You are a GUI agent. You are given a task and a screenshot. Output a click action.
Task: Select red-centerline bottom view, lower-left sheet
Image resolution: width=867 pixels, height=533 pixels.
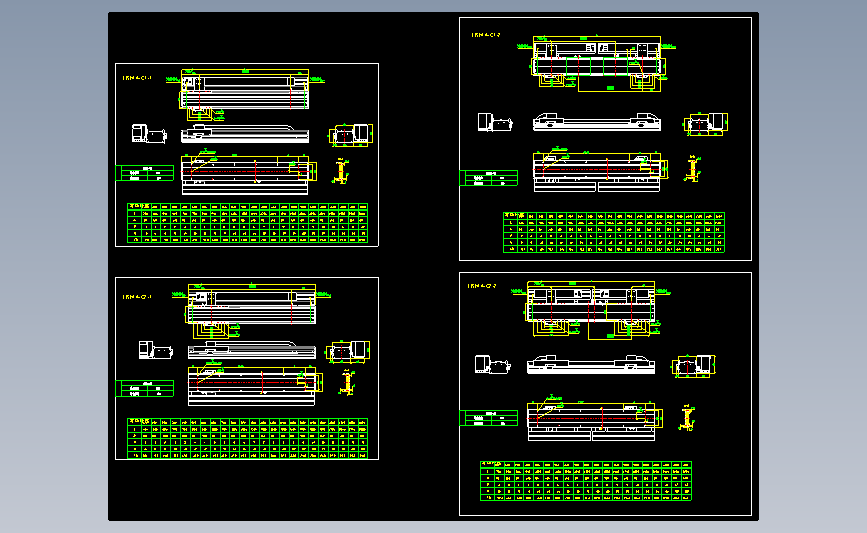(255, 383)
